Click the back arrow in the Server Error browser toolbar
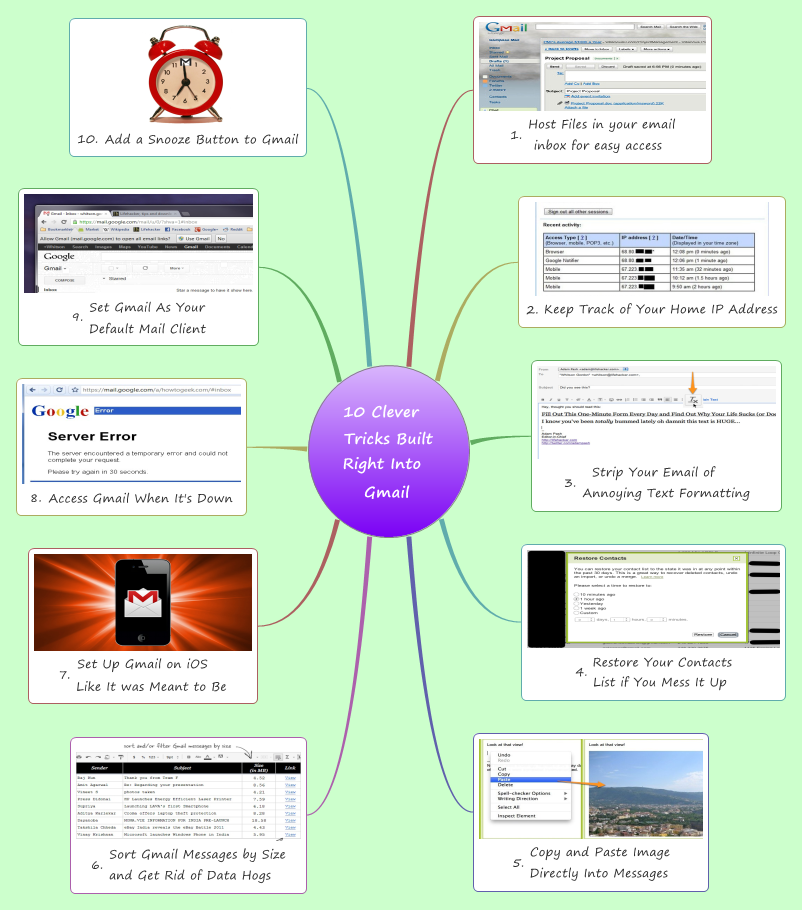The image size is (802, 910). 31,390
